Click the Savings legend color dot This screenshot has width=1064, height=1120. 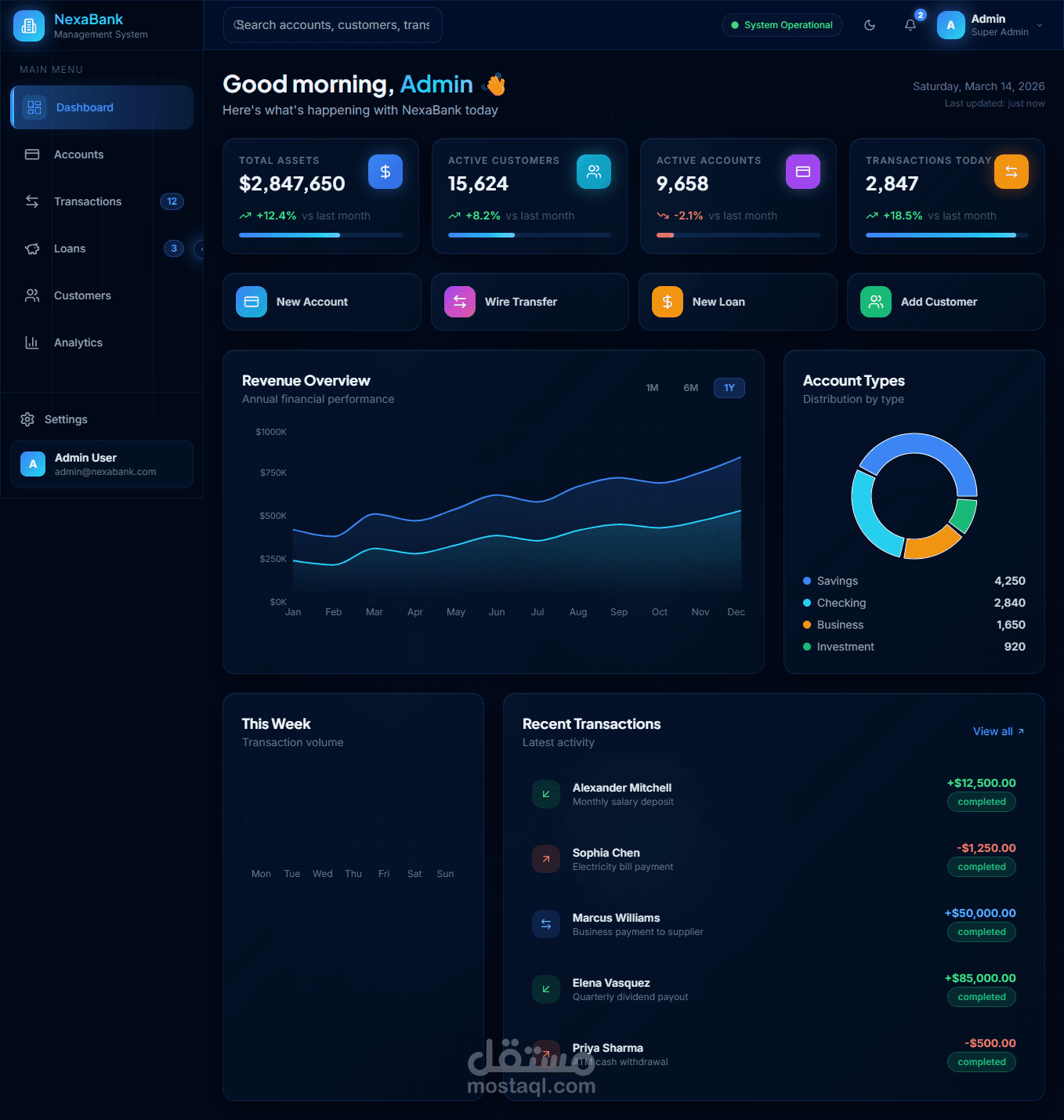point(807,581)
